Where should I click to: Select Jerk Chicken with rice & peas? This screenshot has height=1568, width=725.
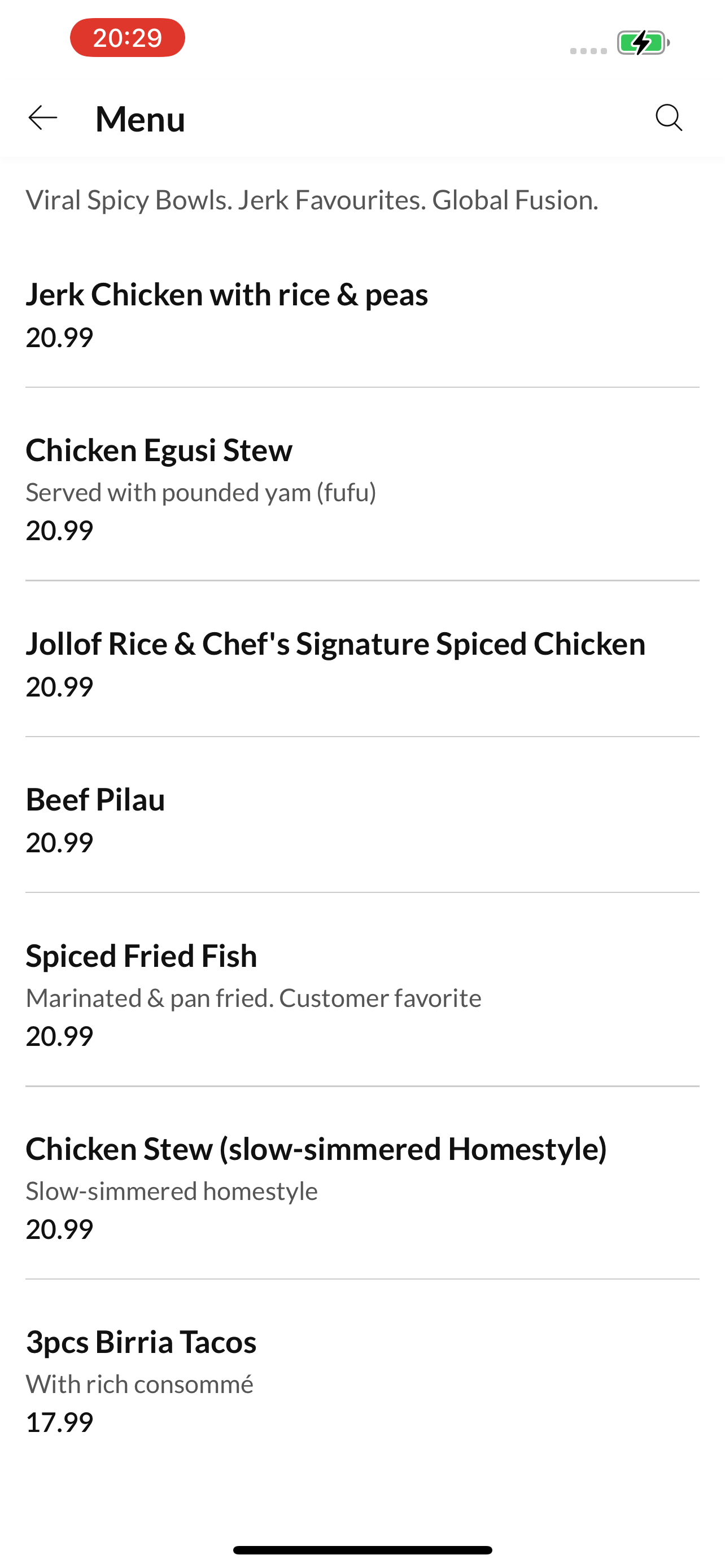click(x=362, y=314)
